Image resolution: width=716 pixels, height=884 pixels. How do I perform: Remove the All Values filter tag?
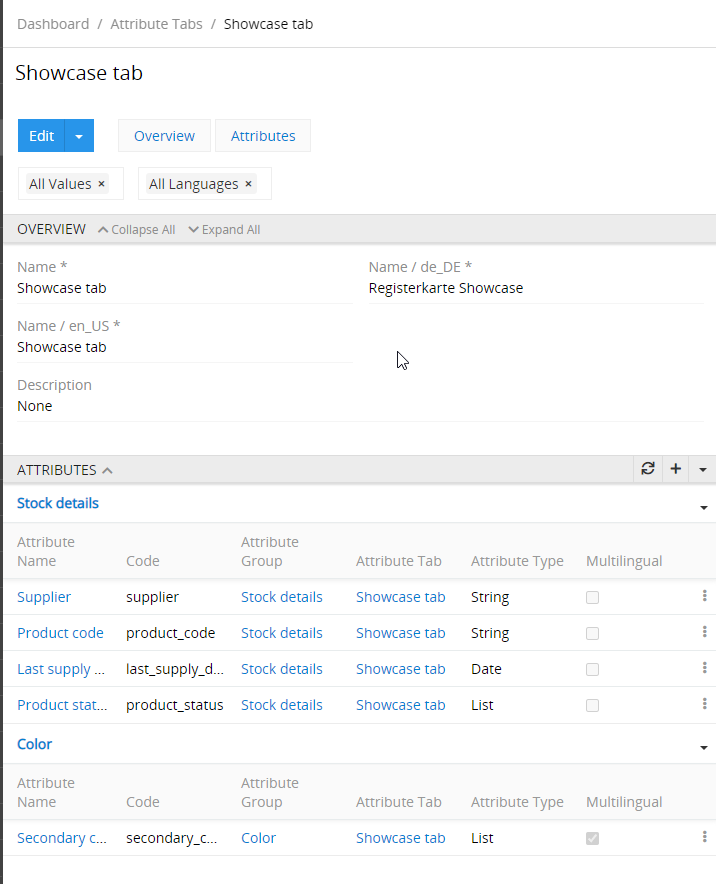(102, 184)
